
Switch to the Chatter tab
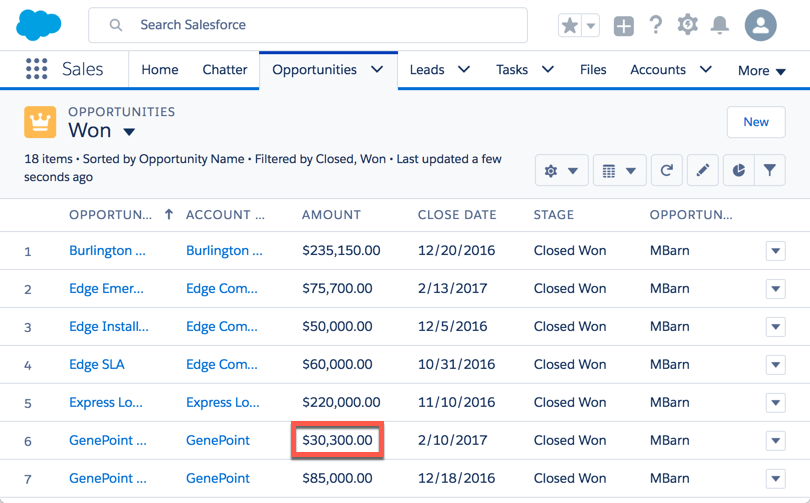(x=225, y=70)
